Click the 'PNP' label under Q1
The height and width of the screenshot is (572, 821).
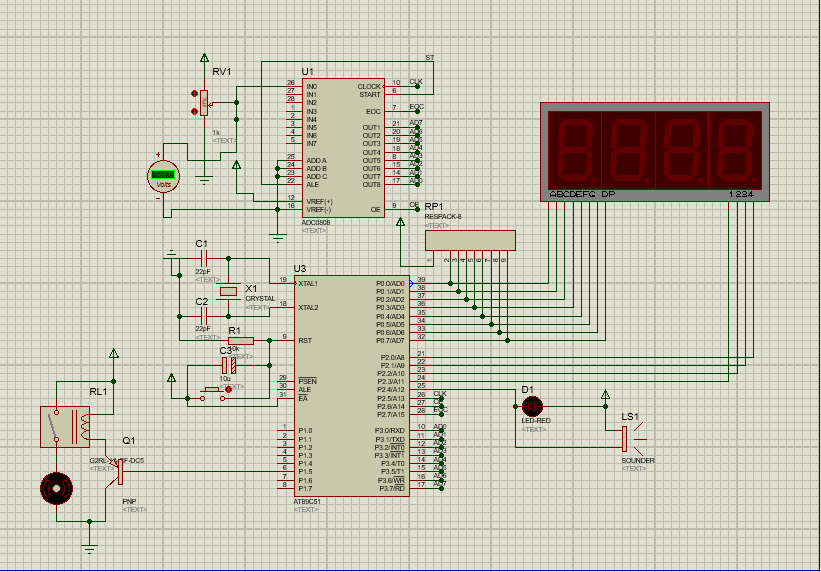(129, 501)
